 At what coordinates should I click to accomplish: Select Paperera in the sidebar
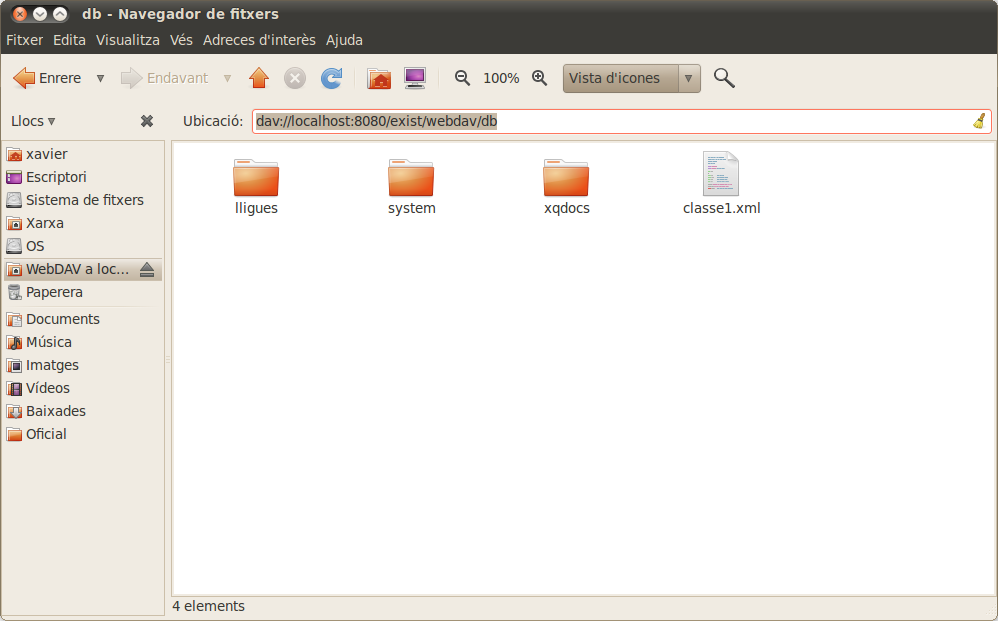coord(54,292)
